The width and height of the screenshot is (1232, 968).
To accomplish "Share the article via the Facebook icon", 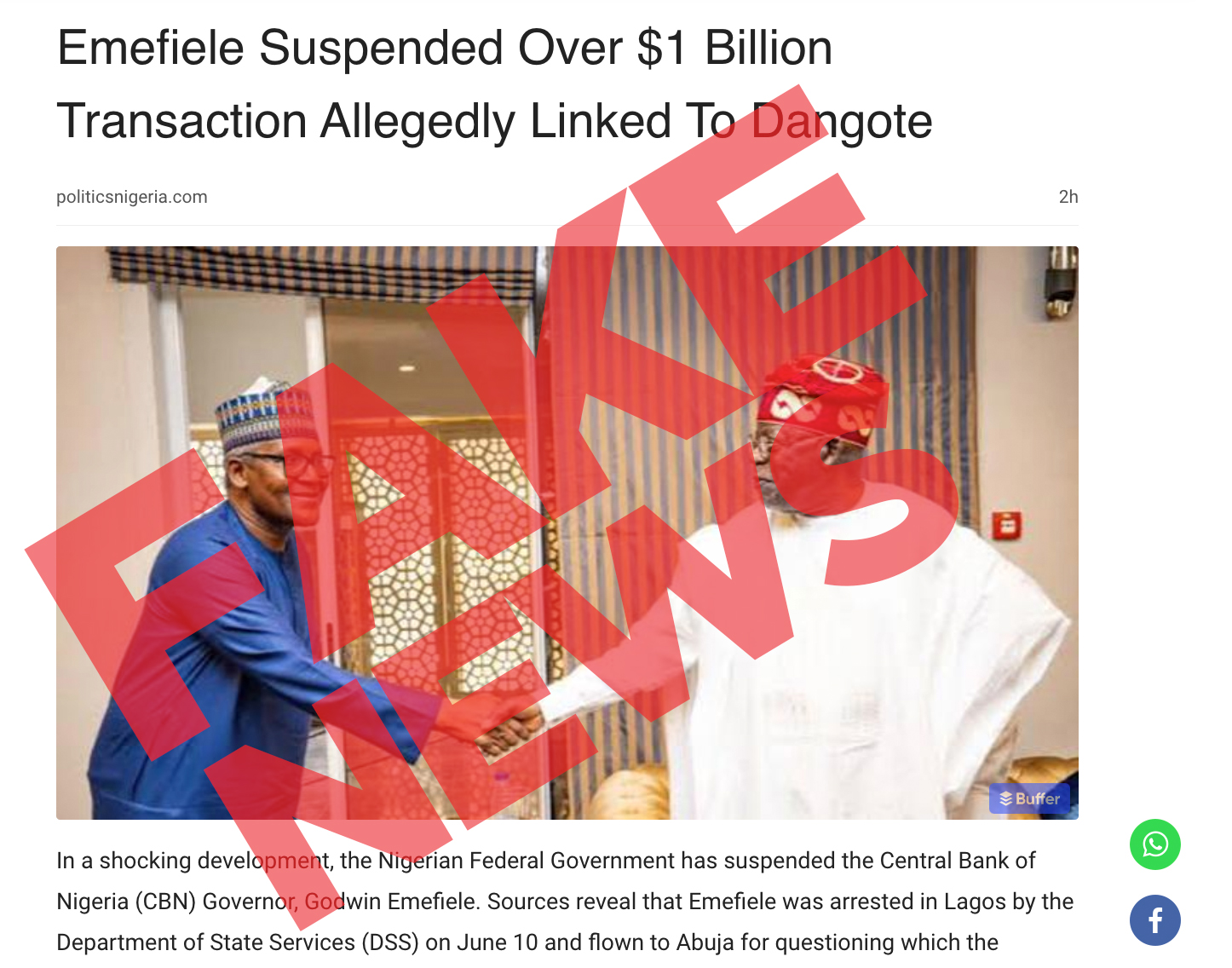I will tap(1154, 920).
